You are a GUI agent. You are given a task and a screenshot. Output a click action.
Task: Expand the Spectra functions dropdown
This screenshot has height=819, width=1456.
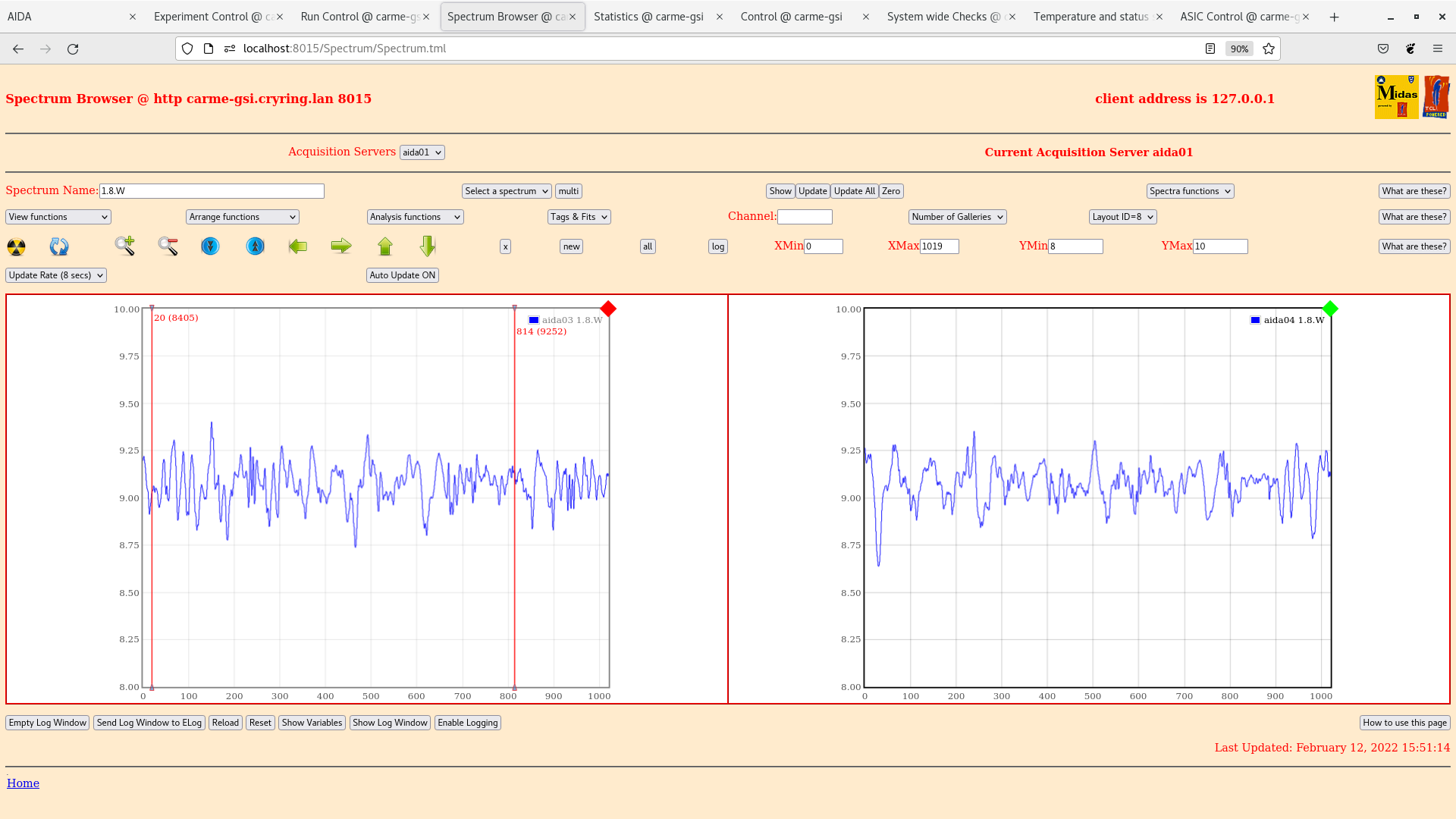(1189, 190)
